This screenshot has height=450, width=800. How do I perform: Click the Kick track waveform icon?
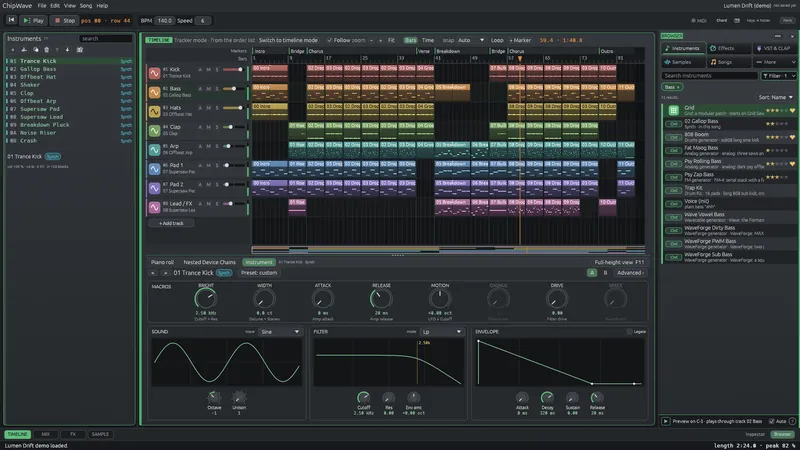[154, 72]
